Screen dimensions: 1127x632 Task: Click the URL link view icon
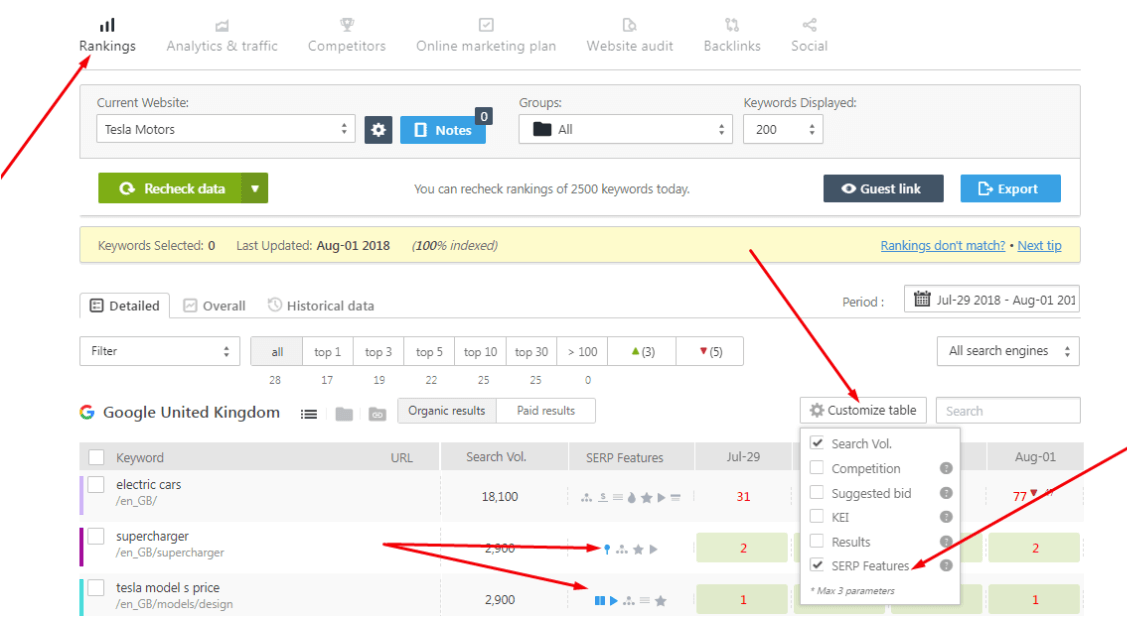pos(377,413)
